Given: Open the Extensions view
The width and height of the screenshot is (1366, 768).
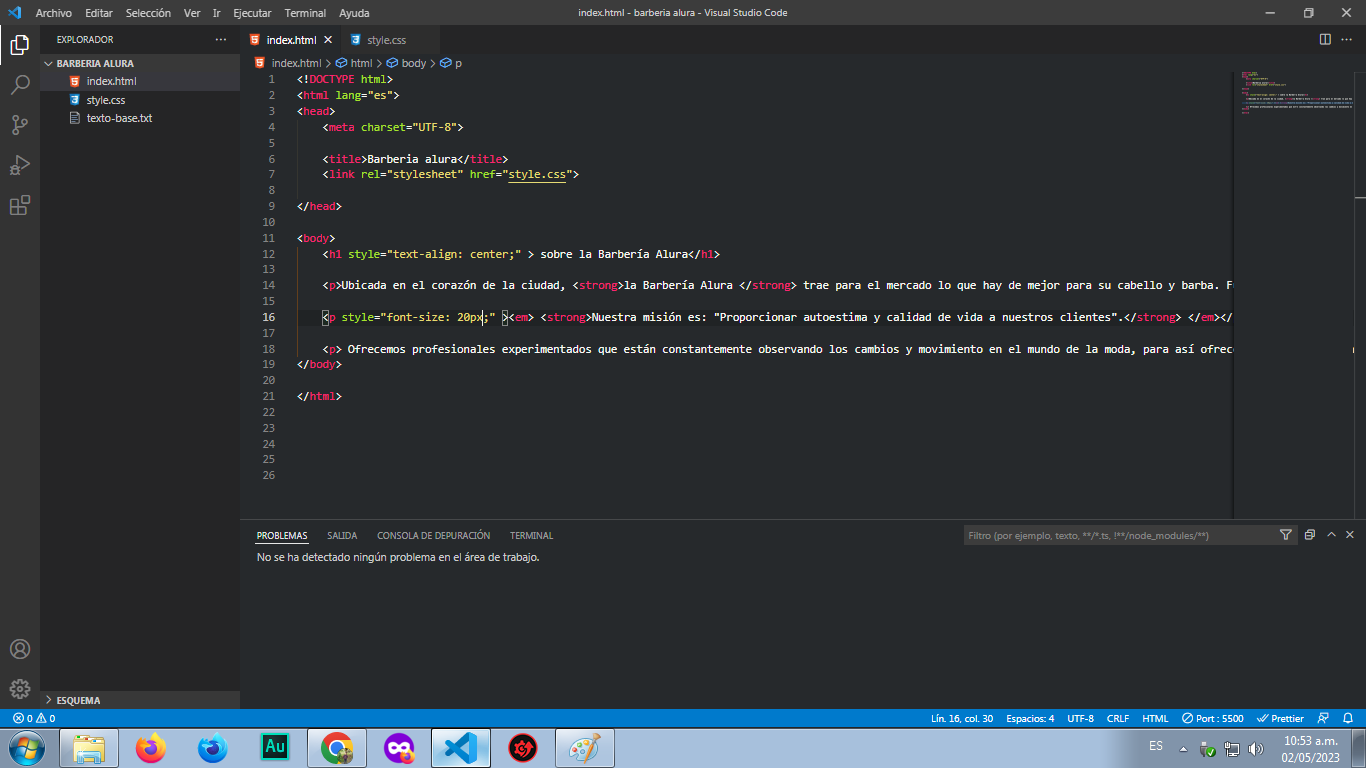Looking at the screenshot, I should pyautogui.click(x=19, y=205).
